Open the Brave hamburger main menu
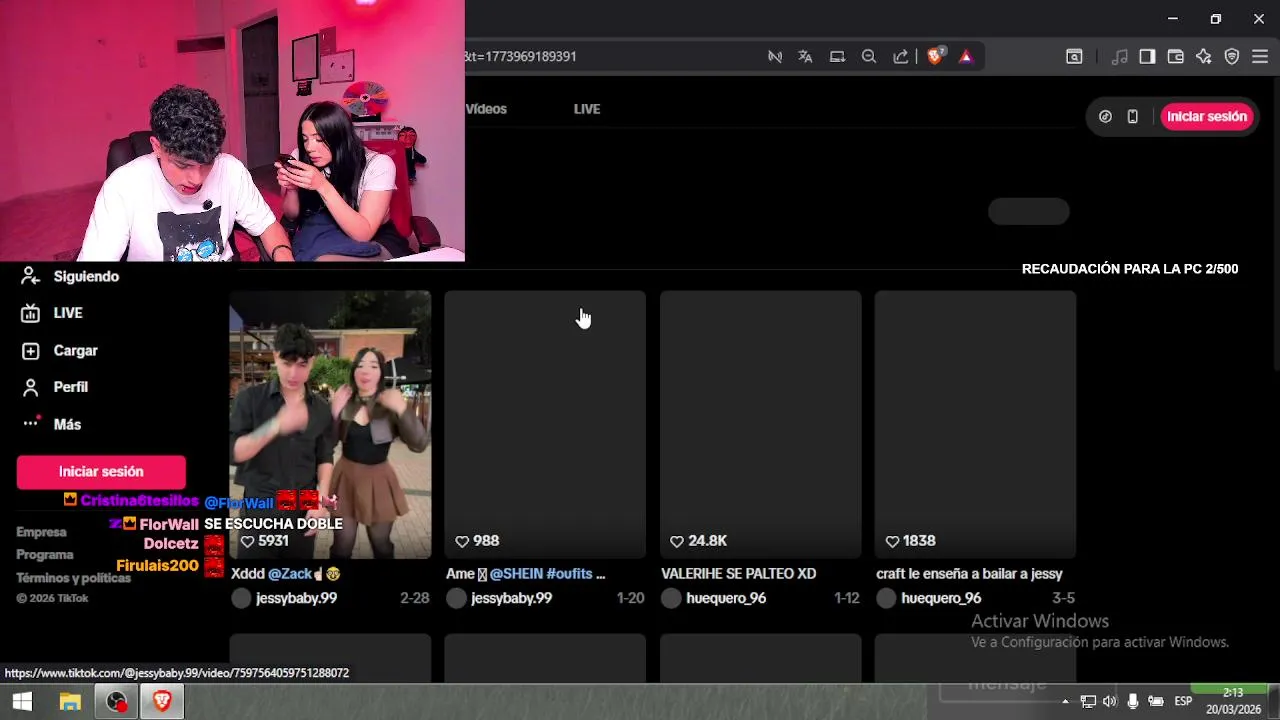Viewport: 1280px width, 720px height. point(1260,57)
